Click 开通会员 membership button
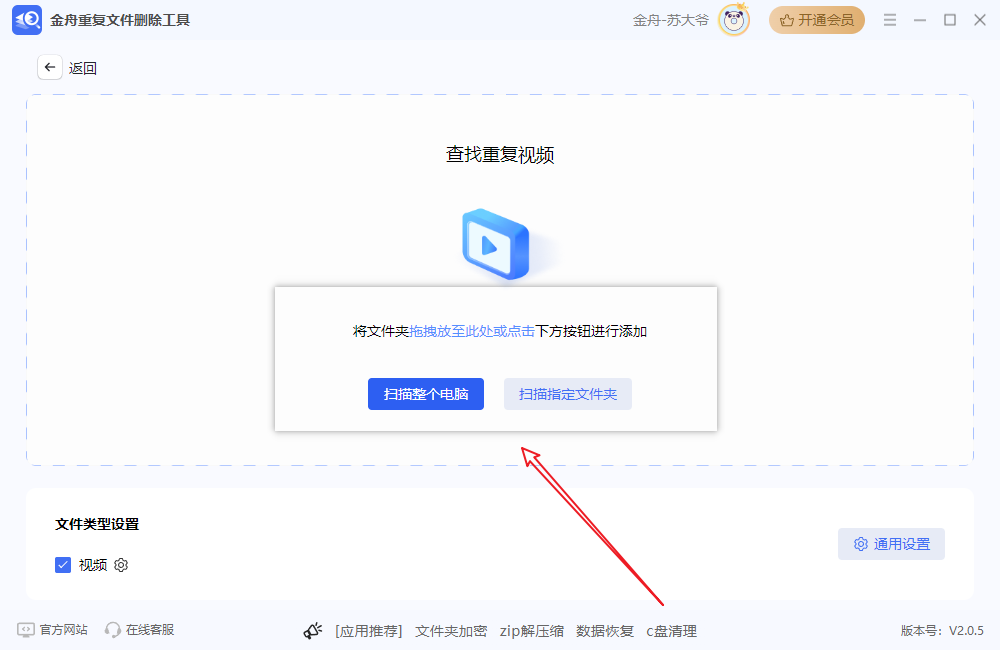This screenshot has width=1000, height=650. [x=817, y=20]
